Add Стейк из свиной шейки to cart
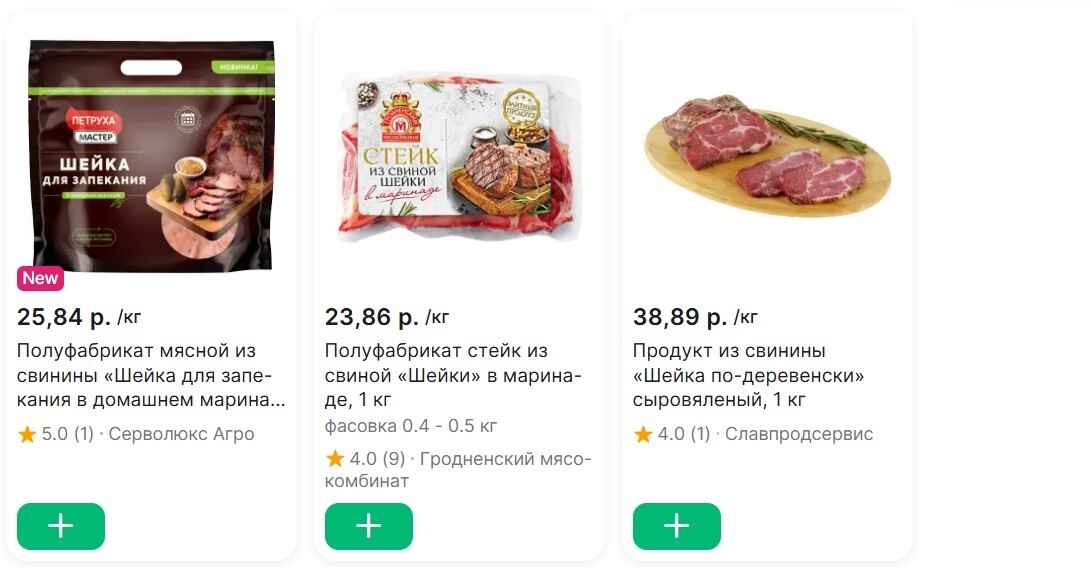Screen dimensions: 1091x581 [x=369, y=526]
